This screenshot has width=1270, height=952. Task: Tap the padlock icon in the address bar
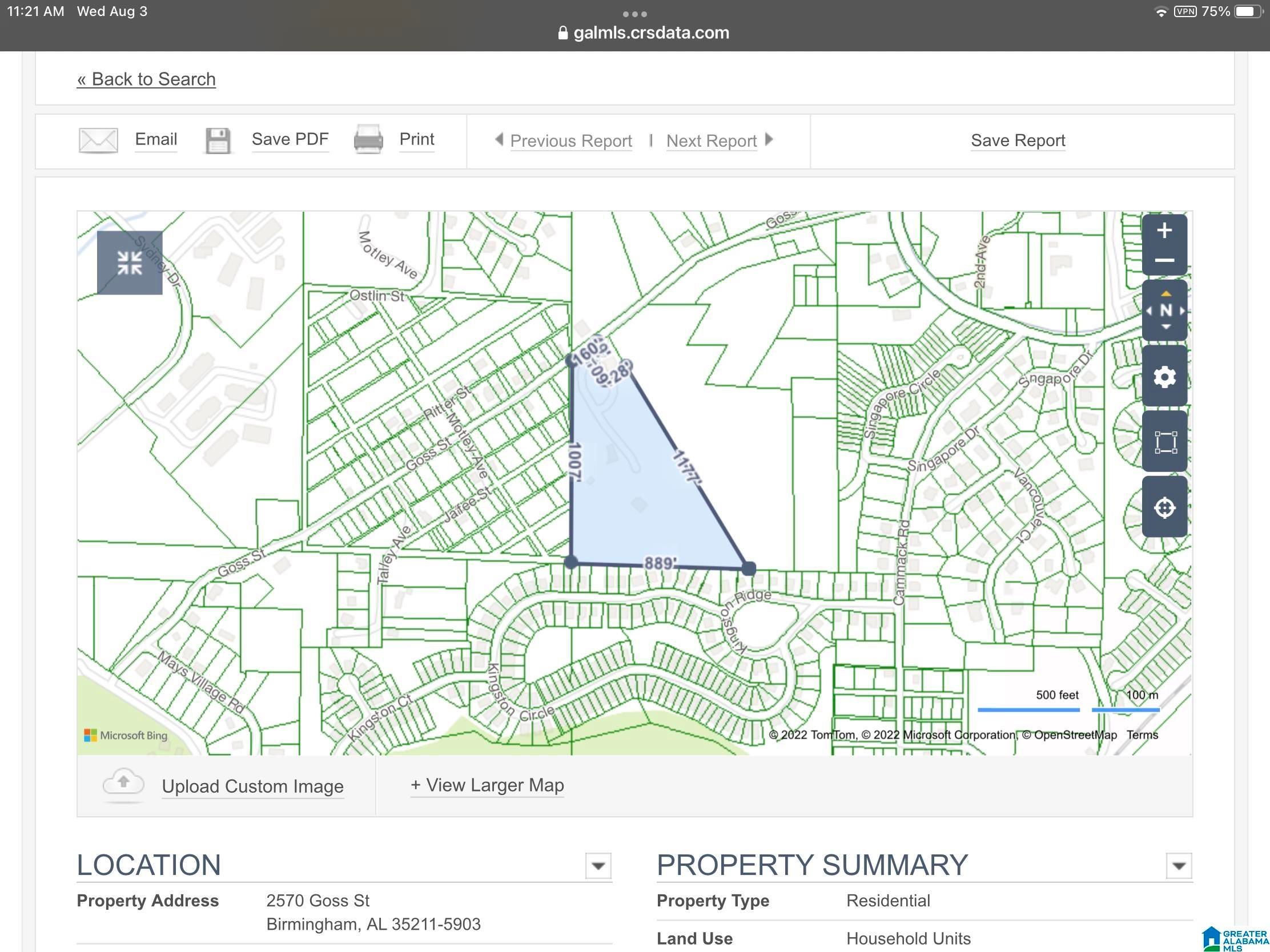(562, 33)
